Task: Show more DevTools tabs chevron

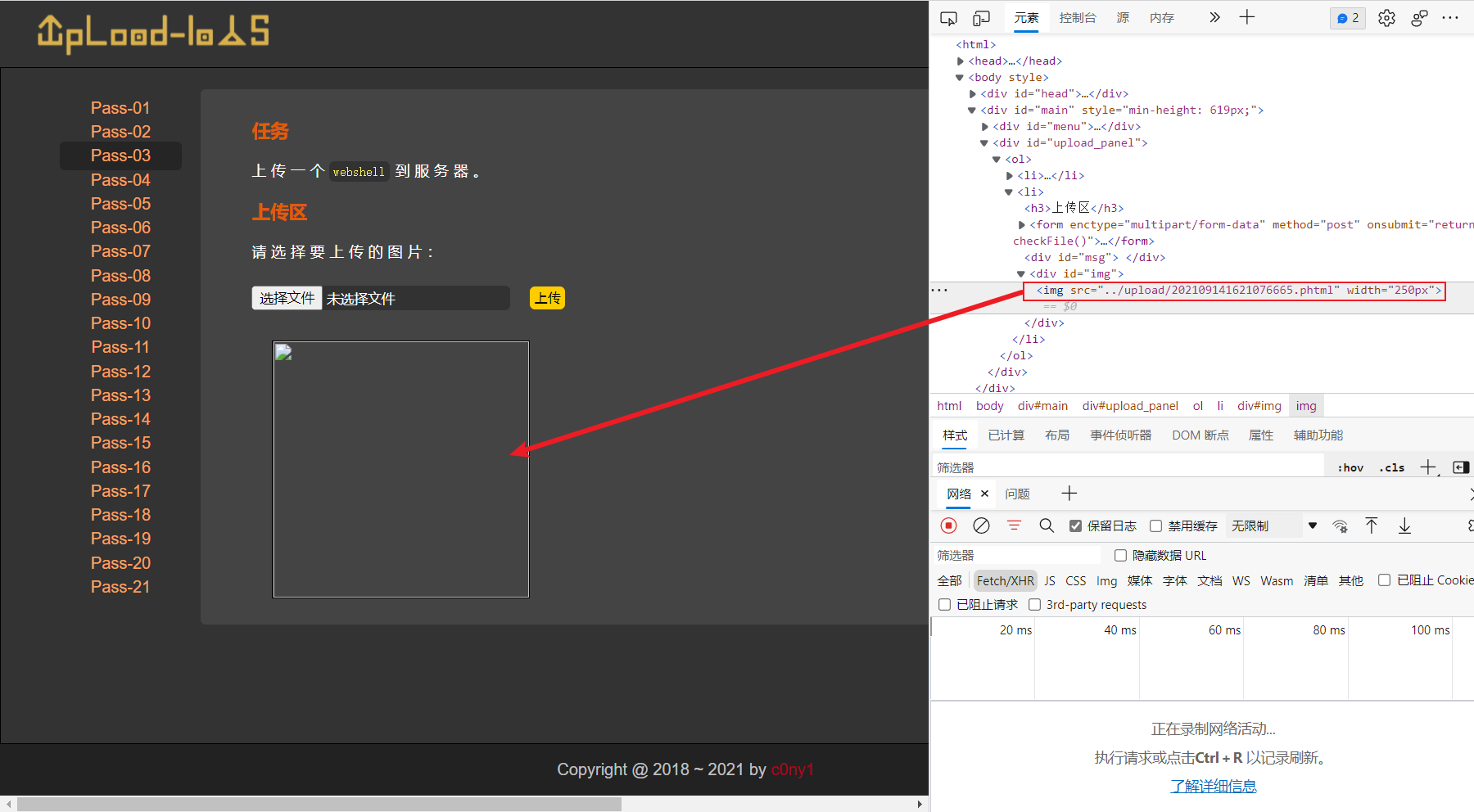Action: click(x=1214, y=17)
